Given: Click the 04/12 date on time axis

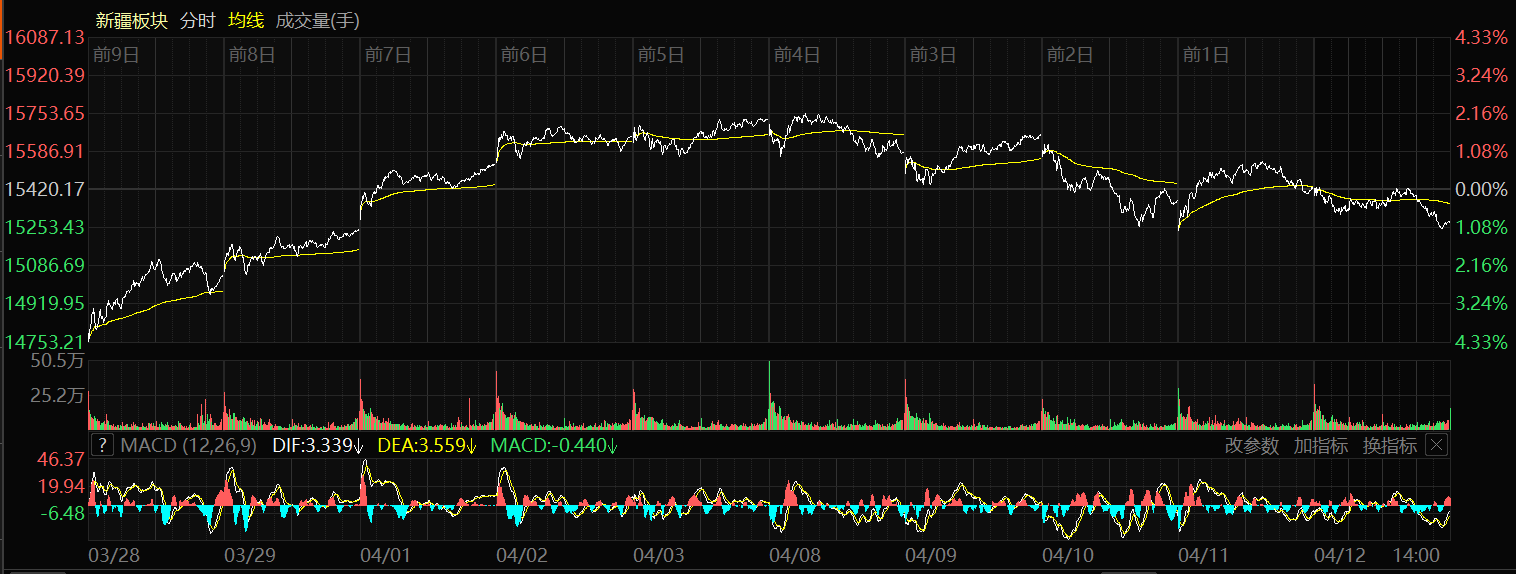Looking at the screenshot, I should click(x=1339, y=554).
